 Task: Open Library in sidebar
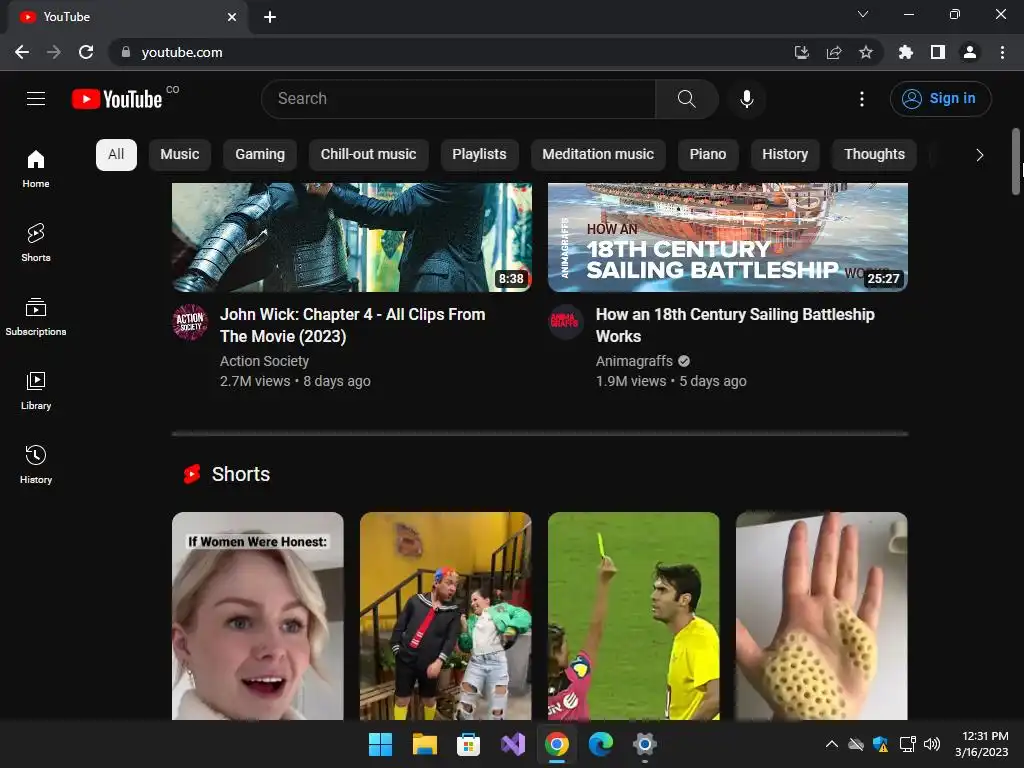36,391
